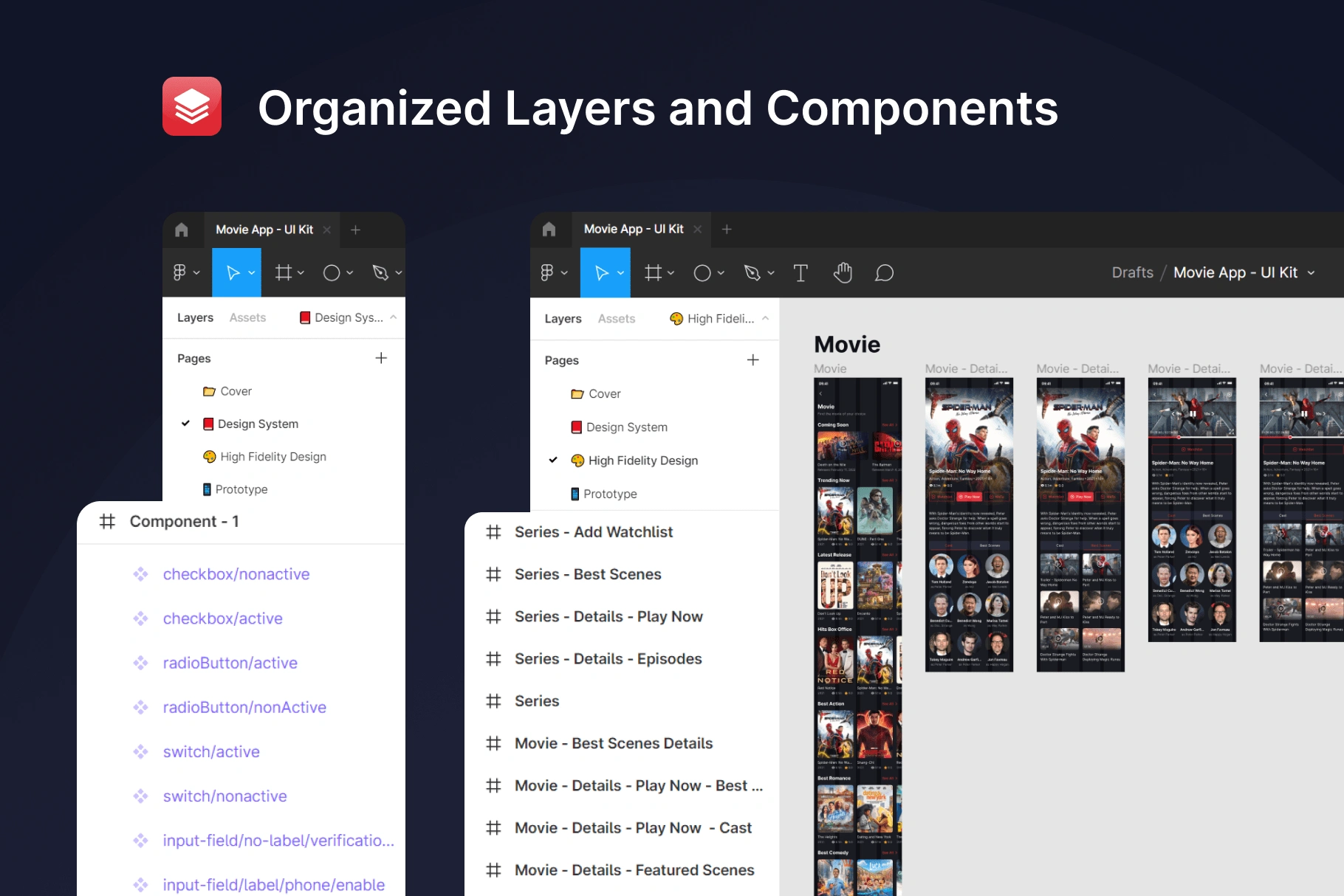Click the home icon in right Figma window
The width and height of the screenshot is (1344, 896).
point(549,230)
